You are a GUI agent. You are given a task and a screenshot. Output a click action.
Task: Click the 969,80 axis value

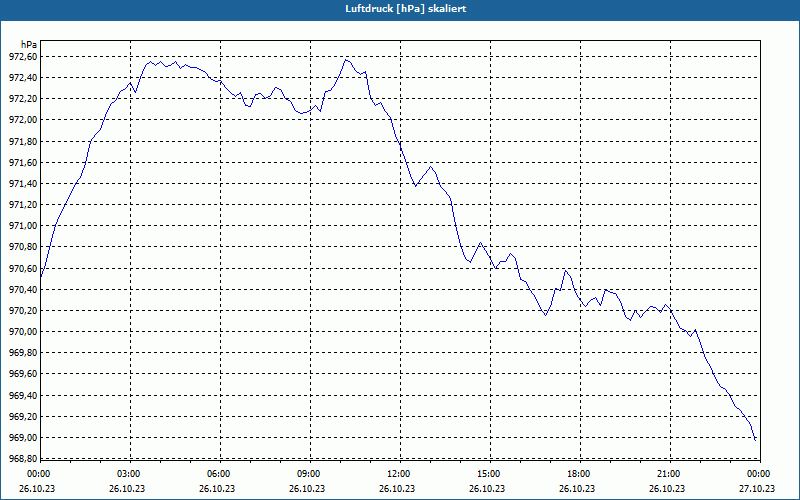pos(23,353)
